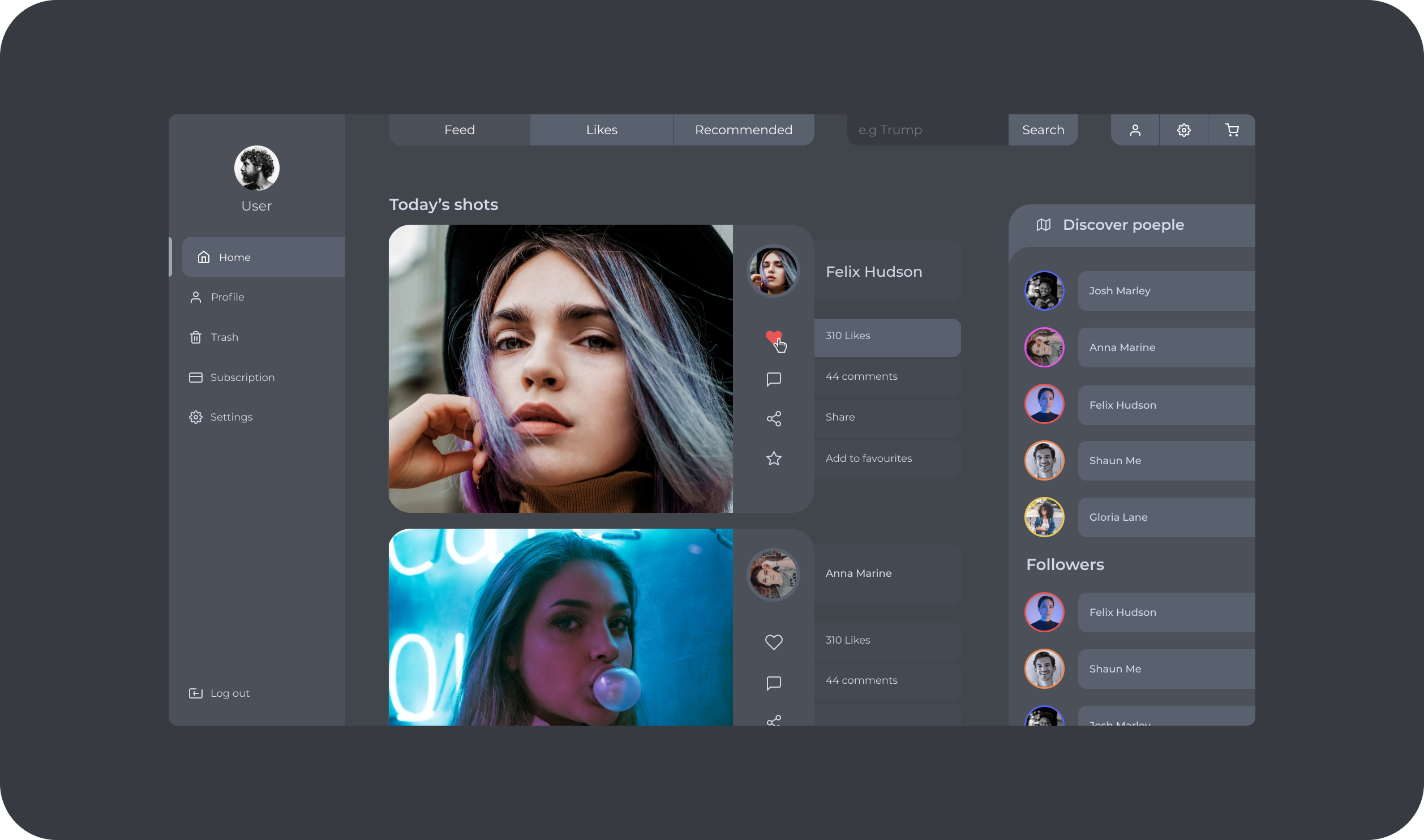Click the Log out label

[x=230, y=693]
